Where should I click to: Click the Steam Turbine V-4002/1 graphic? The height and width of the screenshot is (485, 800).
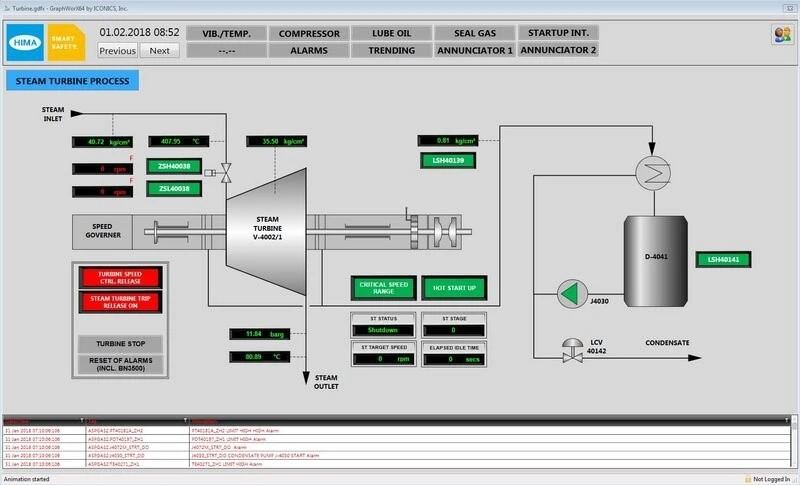click(266, 232)
